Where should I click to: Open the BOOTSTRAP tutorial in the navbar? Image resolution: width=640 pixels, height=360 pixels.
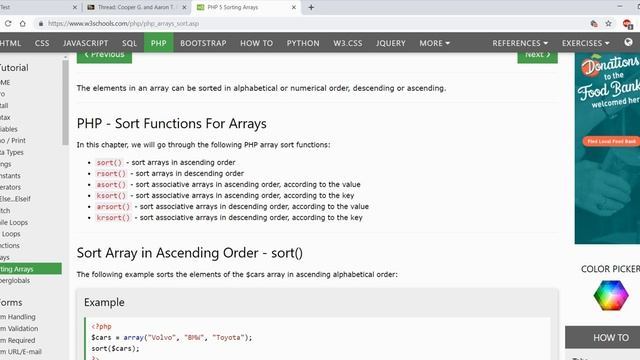tap(203, 43)
